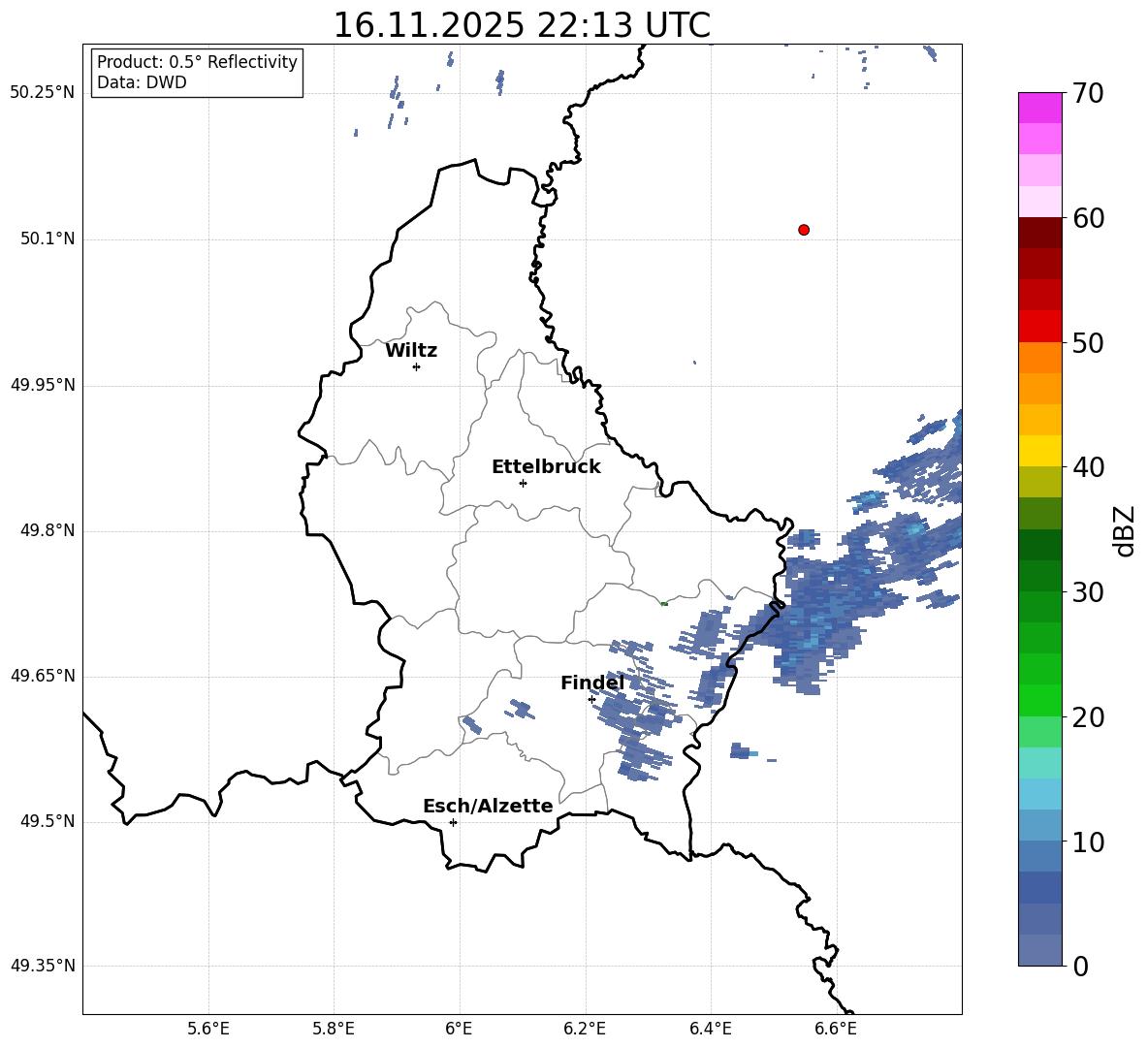This screenshot has height=1048, width=1148.
Task: Click the 6.2°E longitude label
Action: [585, 1029]
